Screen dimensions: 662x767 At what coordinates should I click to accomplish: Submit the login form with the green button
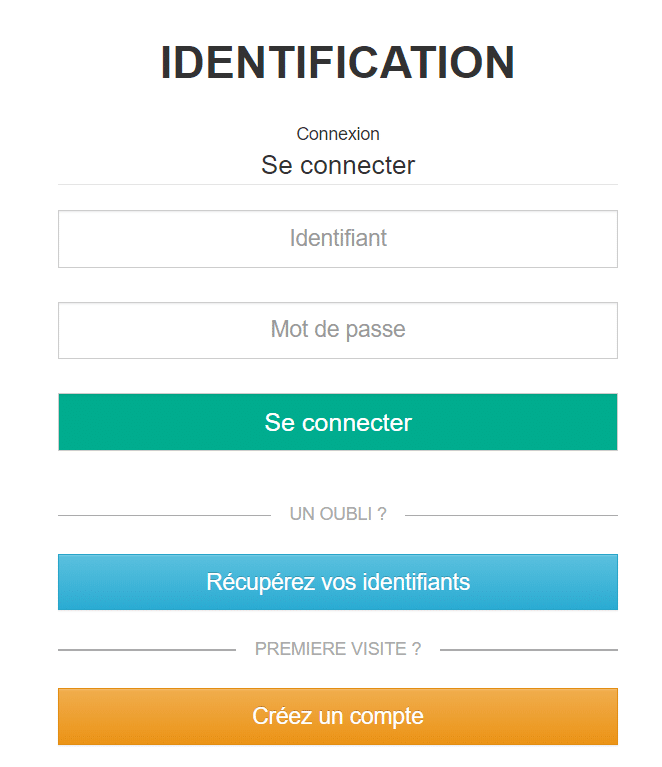click(338, 422)
